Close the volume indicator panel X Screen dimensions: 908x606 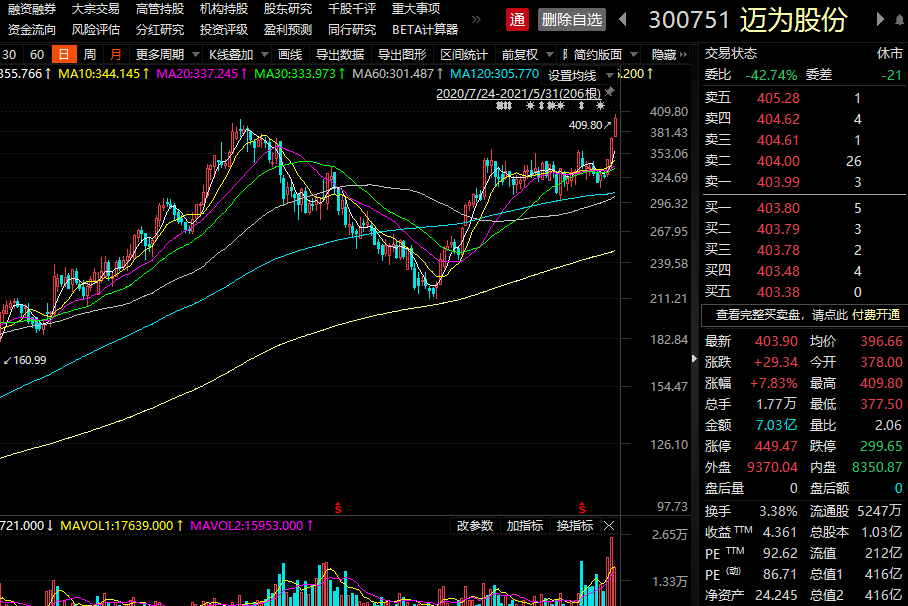click(x=609, y=525)
